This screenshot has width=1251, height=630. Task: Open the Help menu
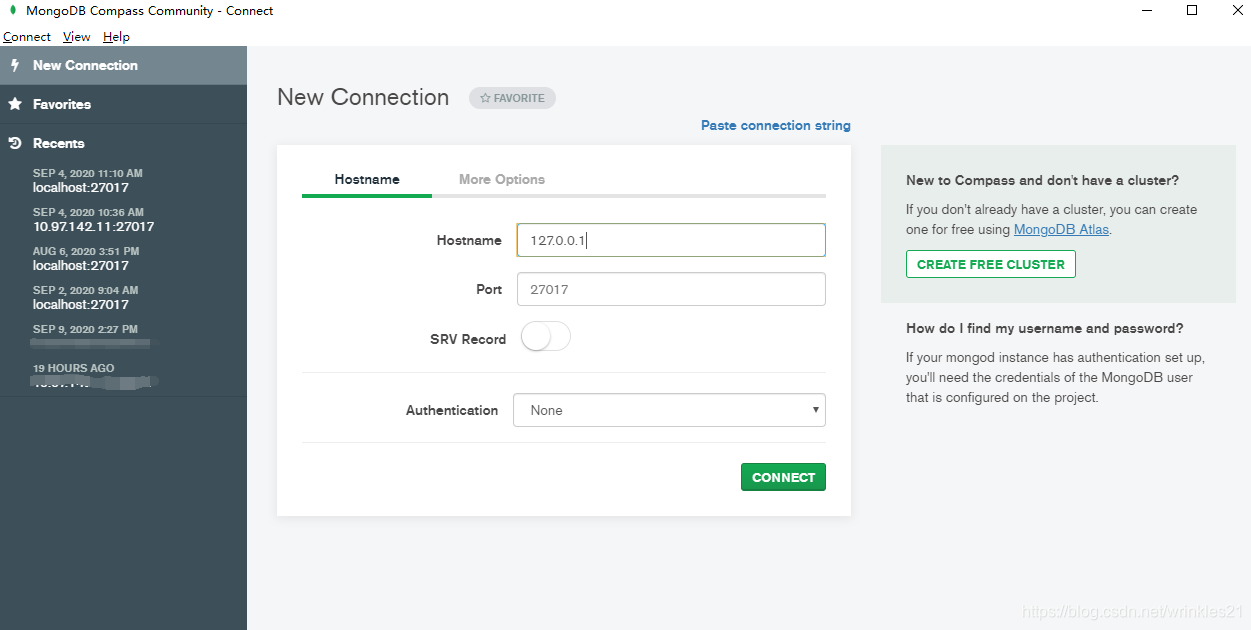pyautogui.click(x=116, y=36)
